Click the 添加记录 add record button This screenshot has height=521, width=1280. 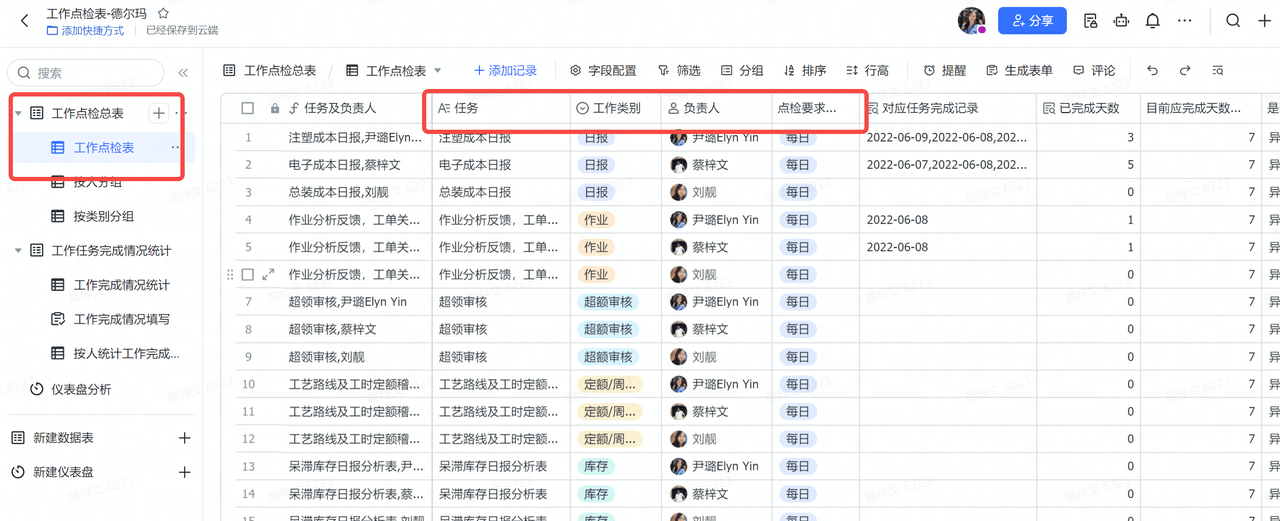click(x=505, y=71)
